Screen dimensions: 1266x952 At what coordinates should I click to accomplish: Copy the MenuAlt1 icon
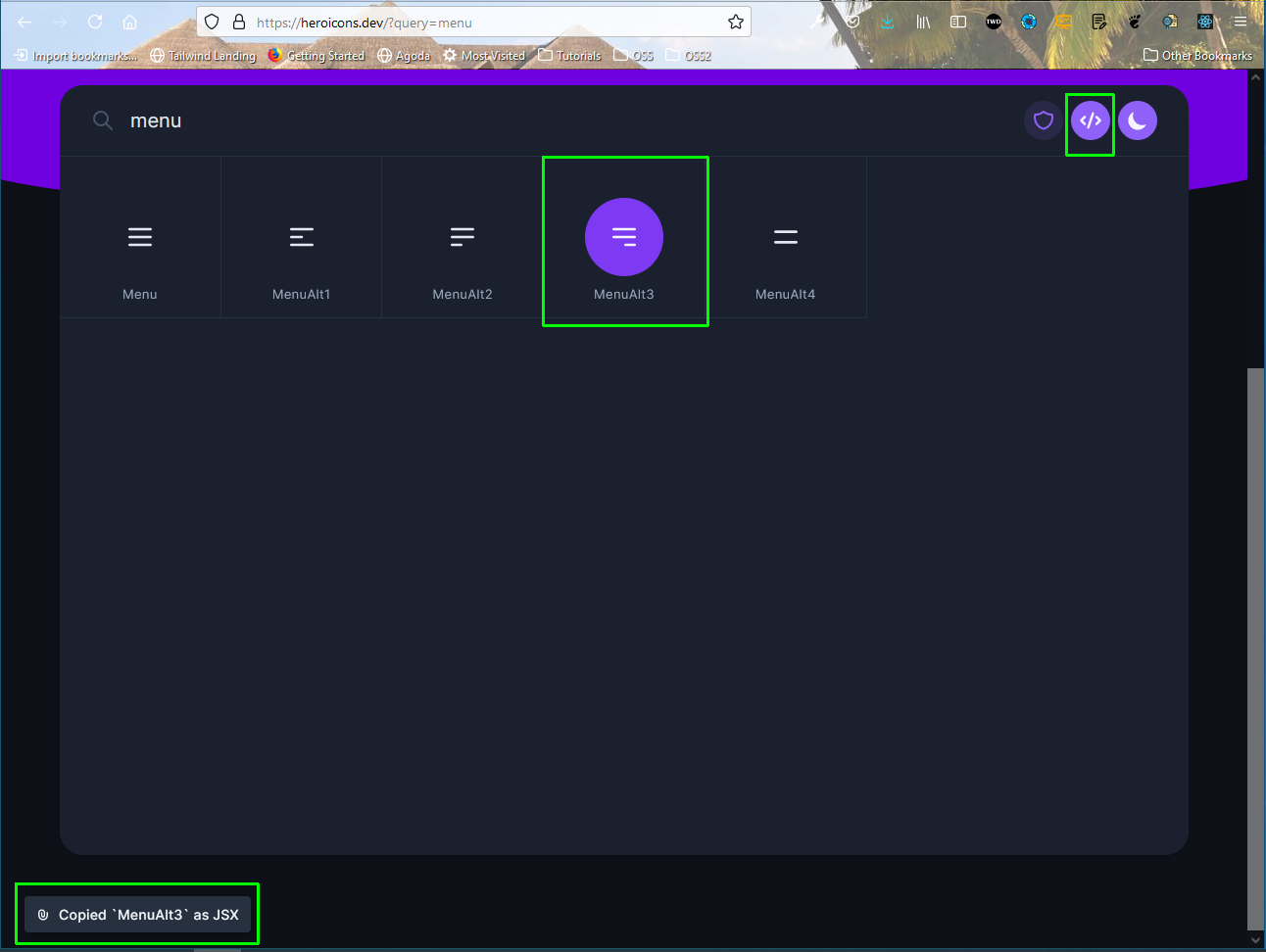pyautogui.click(x=301, y=237)
